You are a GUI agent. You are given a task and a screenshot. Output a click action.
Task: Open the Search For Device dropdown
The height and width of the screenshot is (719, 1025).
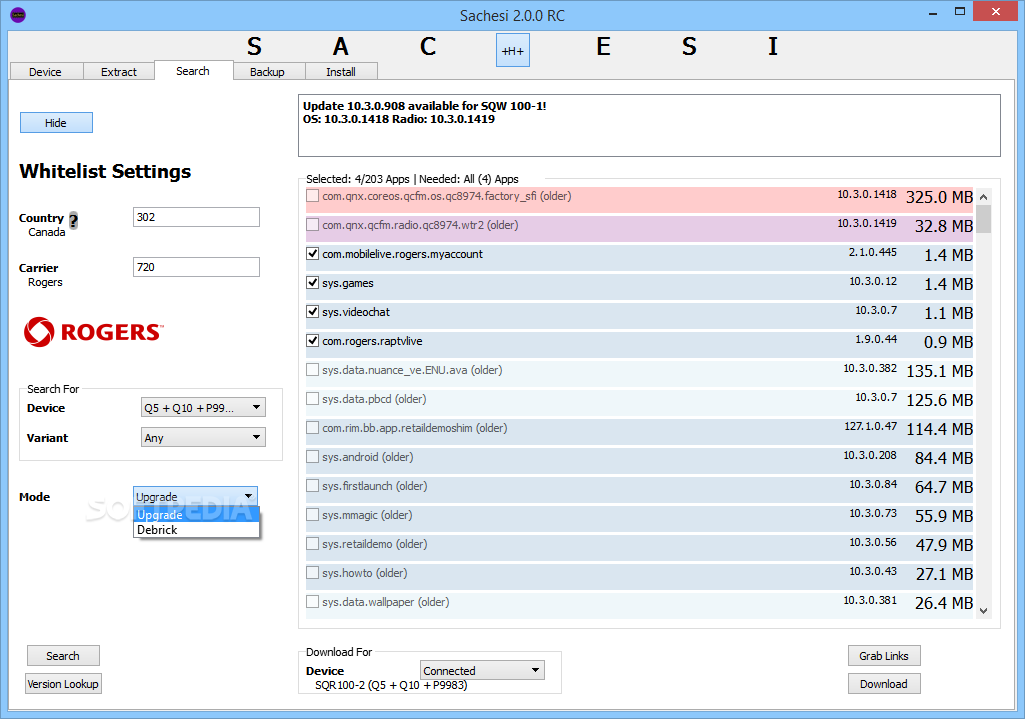pyautogui.click(x=203, y=407)
